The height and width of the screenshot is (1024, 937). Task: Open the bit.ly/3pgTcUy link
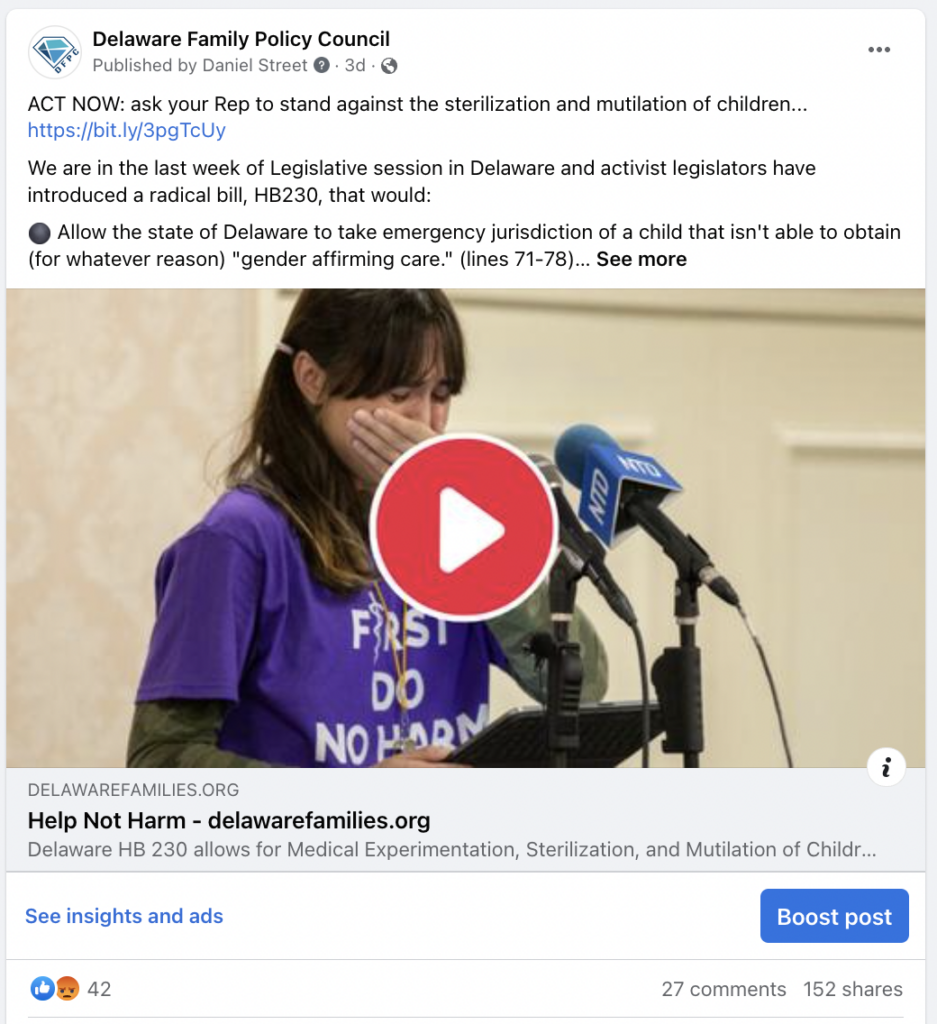[x=127, y=131]
